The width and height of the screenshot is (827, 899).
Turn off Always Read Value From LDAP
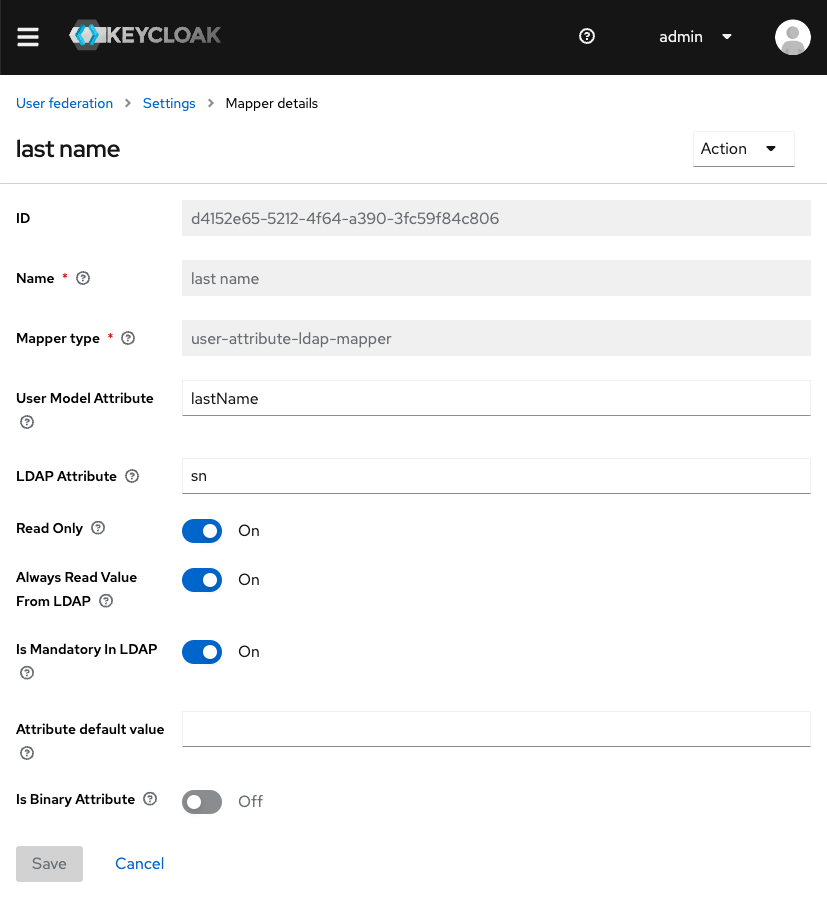[x=202, y=580]
